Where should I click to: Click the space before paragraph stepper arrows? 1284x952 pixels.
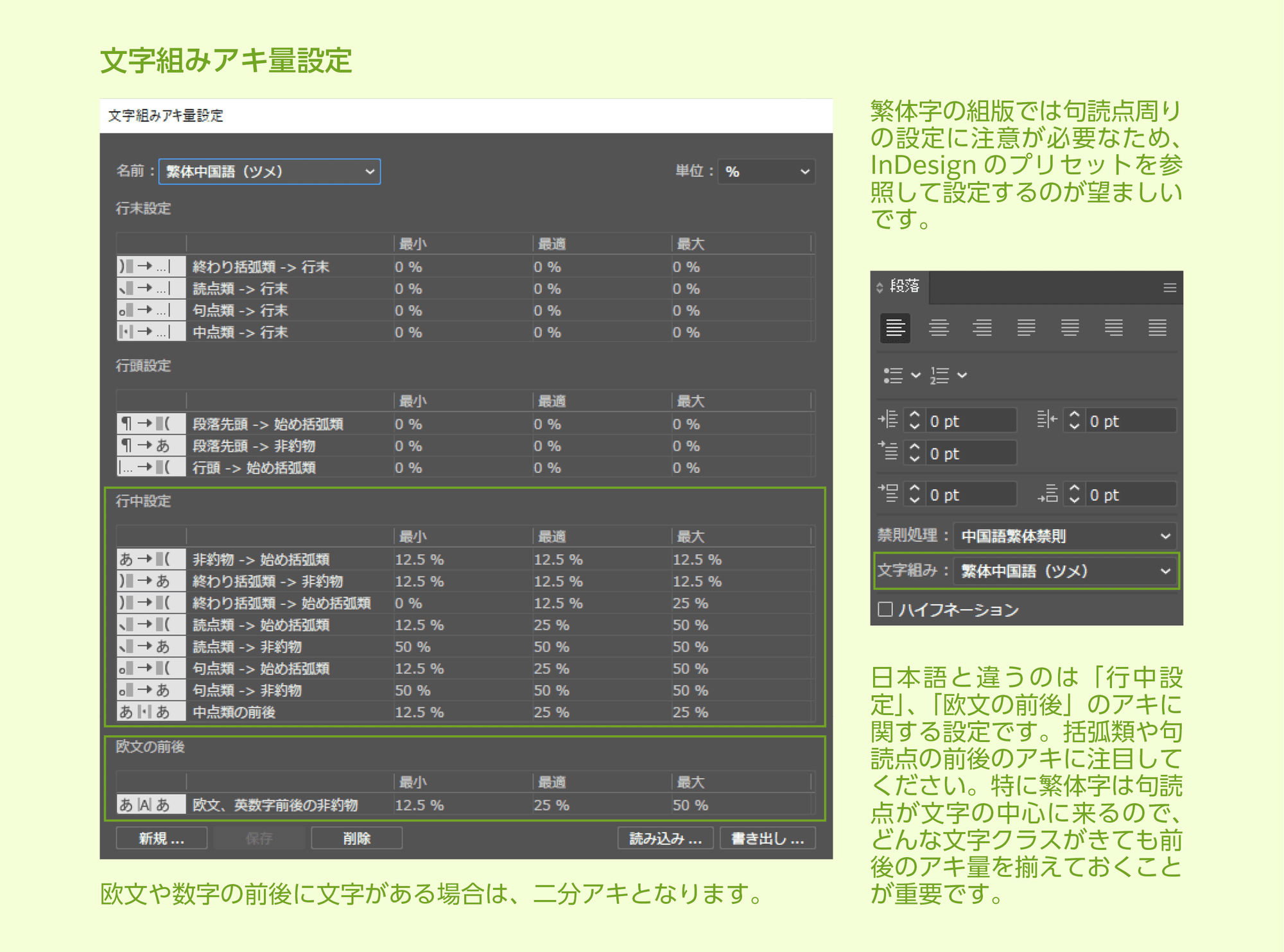915,495
